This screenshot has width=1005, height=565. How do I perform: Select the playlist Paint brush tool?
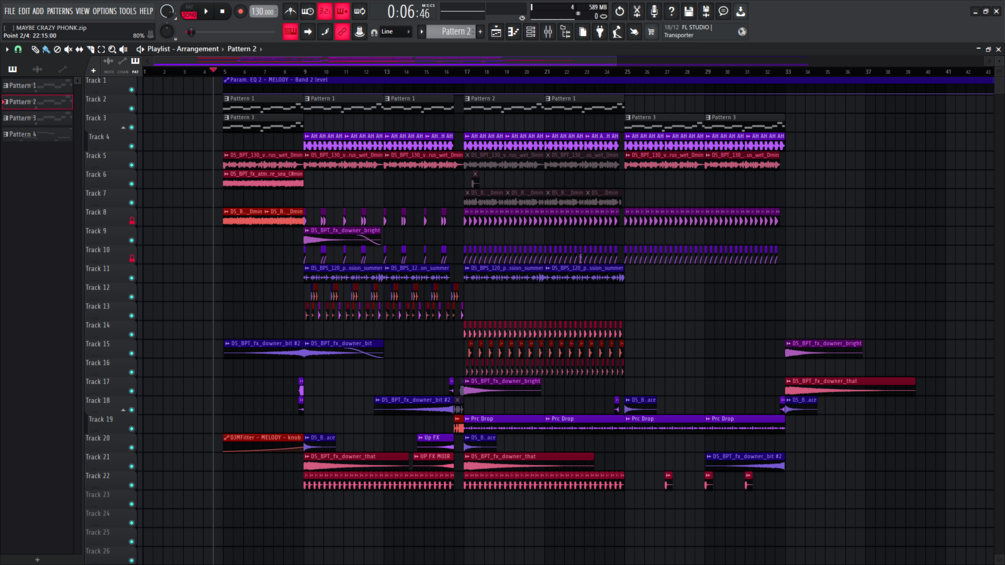46,49
